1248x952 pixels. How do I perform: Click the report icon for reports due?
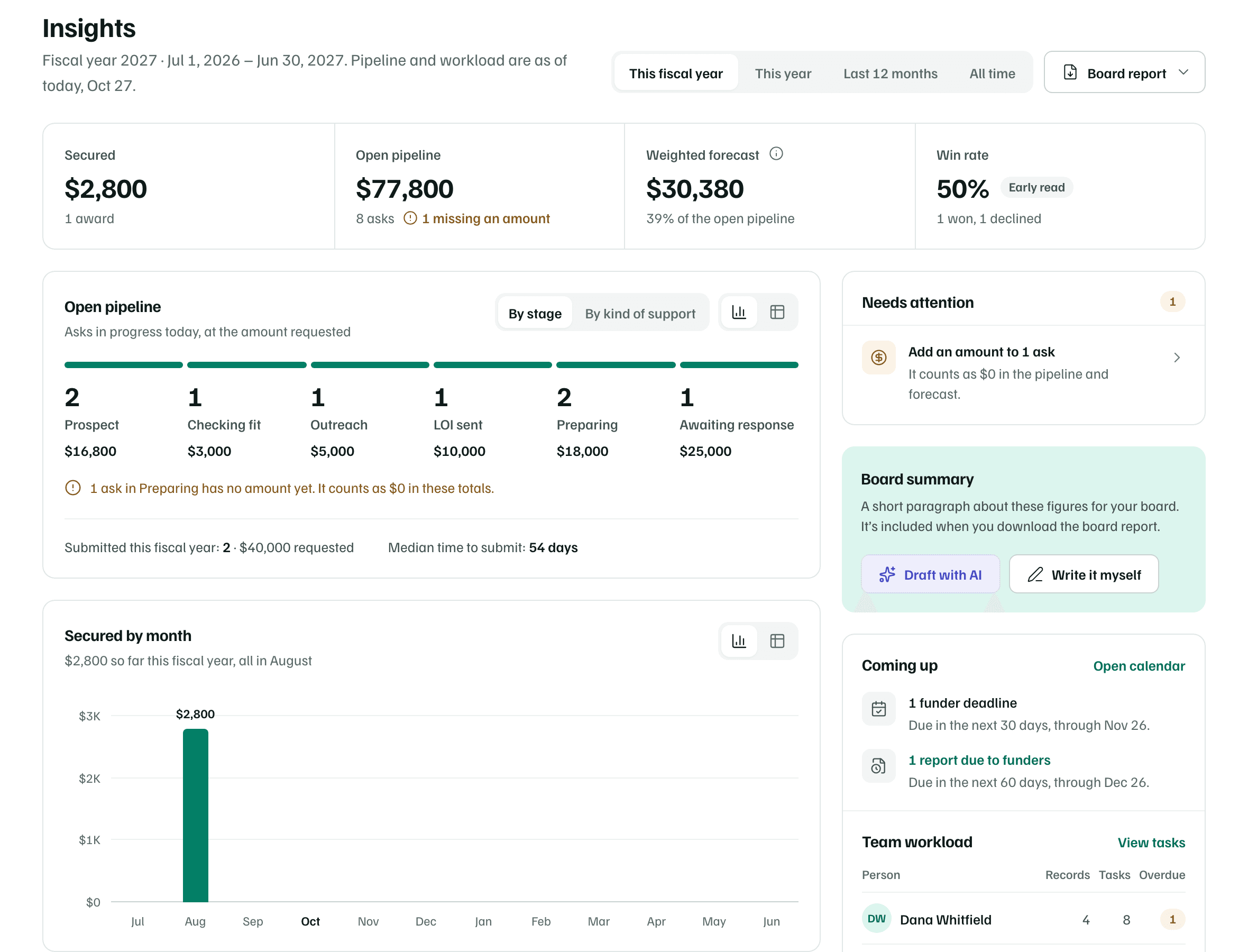[x=879, y=766]
